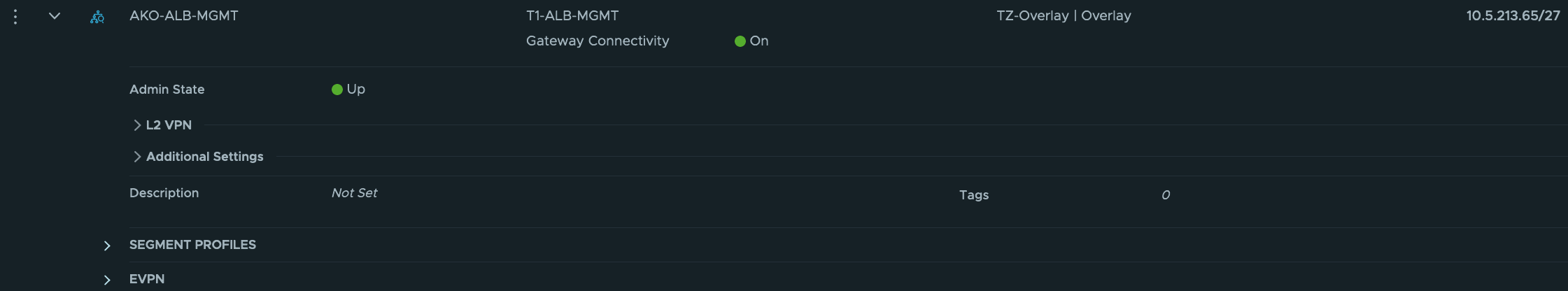Click the subnet 10.5.213.65/27

(x=1513, y=15)
